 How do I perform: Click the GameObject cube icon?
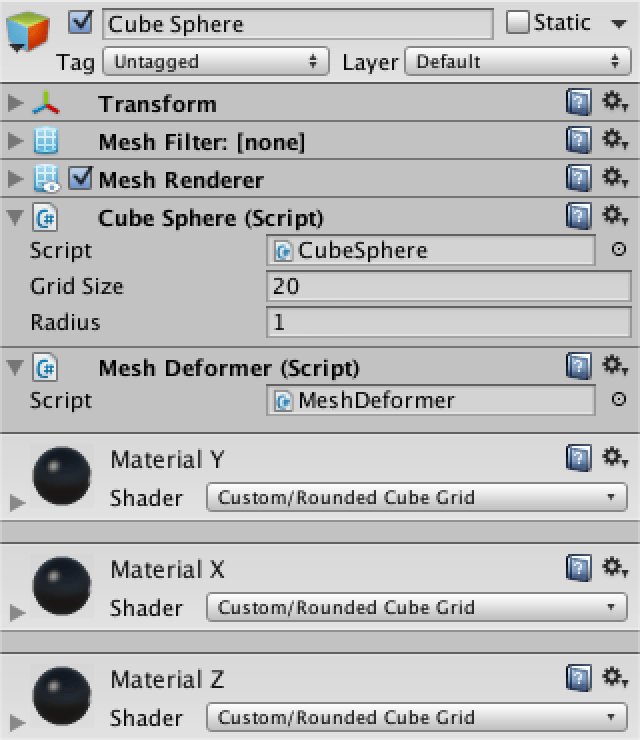point(28,32)
